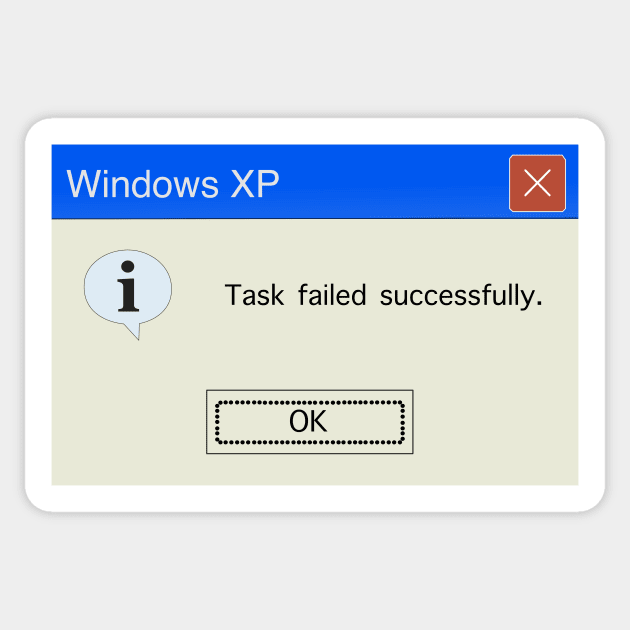
Task: Click the empty blue title bar area
Action: coord(394,182)
